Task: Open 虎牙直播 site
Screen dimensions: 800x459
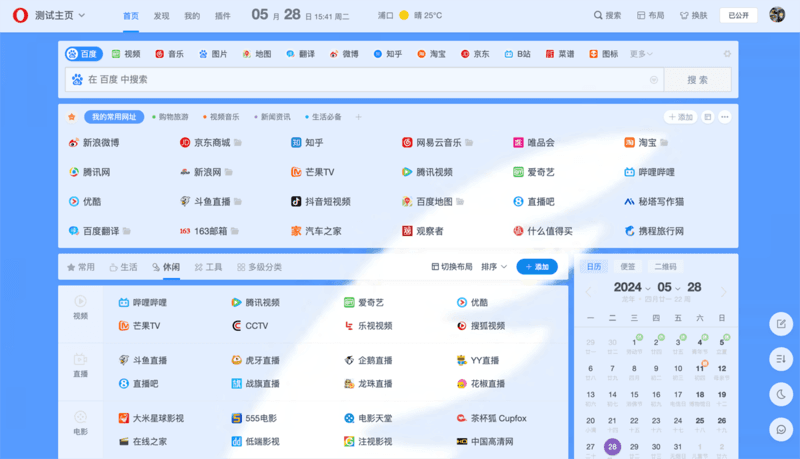Action: [256, 360]
